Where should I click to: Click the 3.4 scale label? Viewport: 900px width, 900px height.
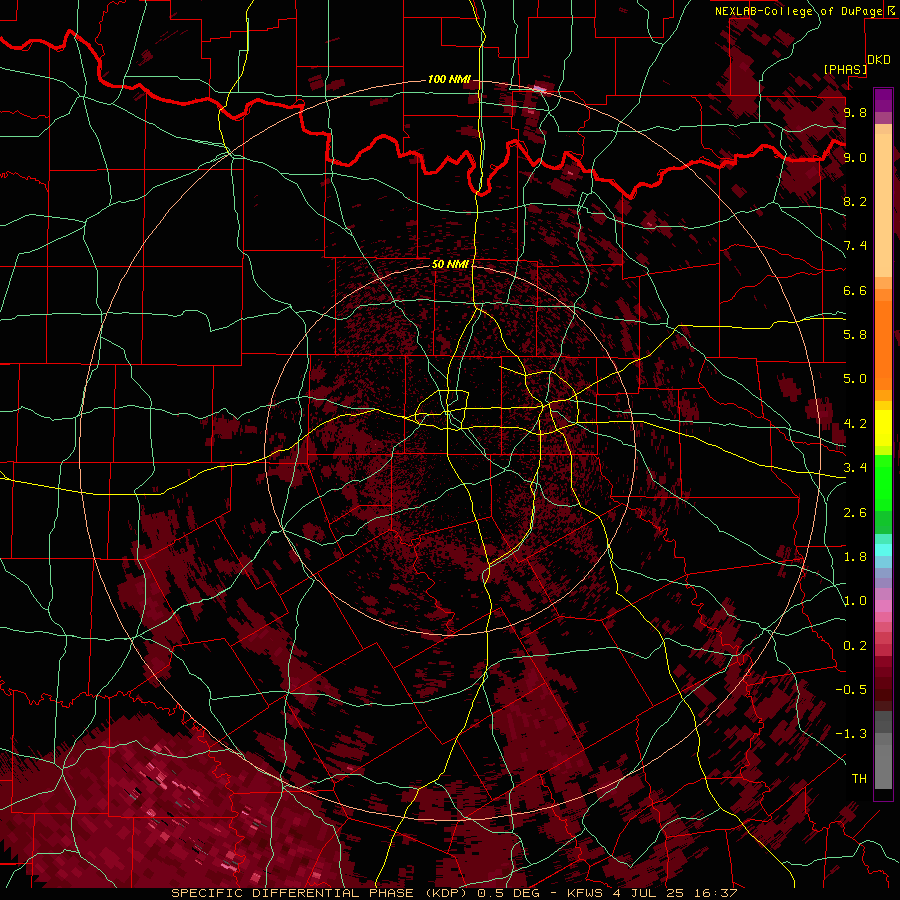coord(855,468)
